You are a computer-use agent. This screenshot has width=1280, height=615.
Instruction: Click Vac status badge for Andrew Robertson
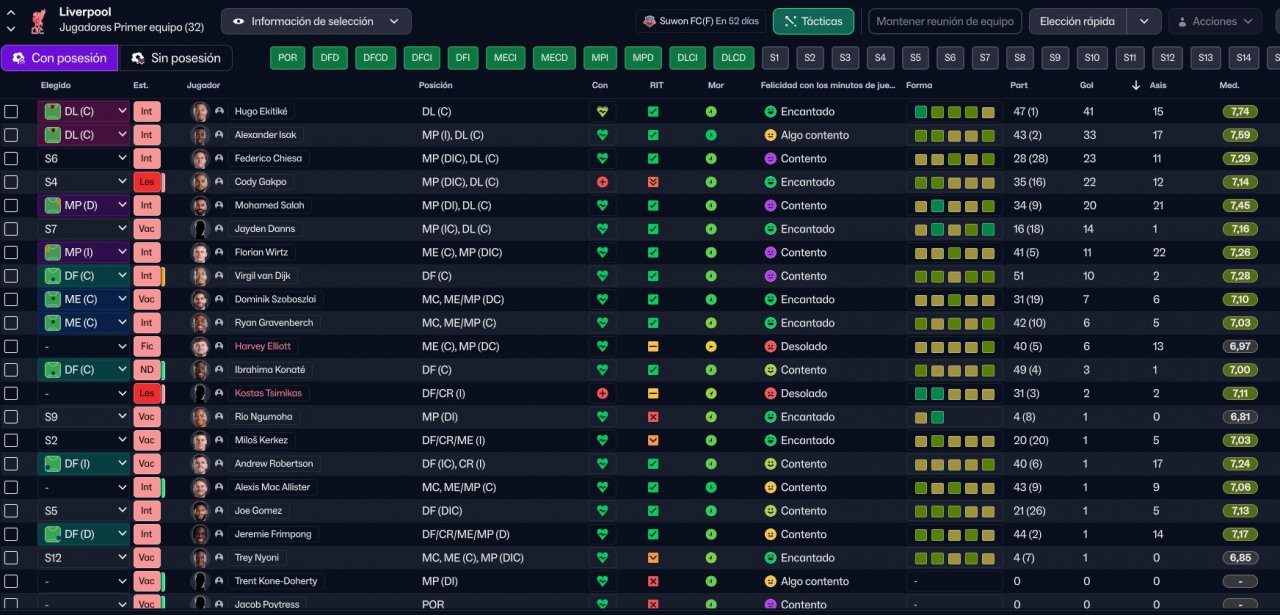coord(146,464)
